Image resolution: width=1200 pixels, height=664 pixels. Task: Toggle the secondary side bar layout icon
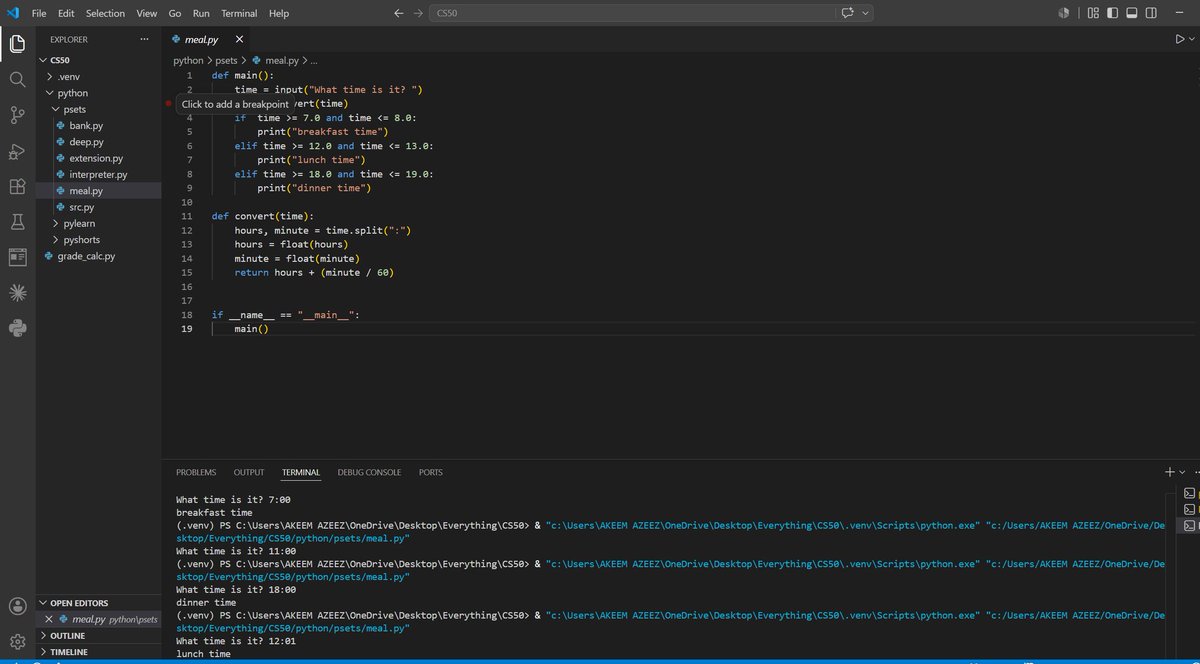tap(1151, 13)
